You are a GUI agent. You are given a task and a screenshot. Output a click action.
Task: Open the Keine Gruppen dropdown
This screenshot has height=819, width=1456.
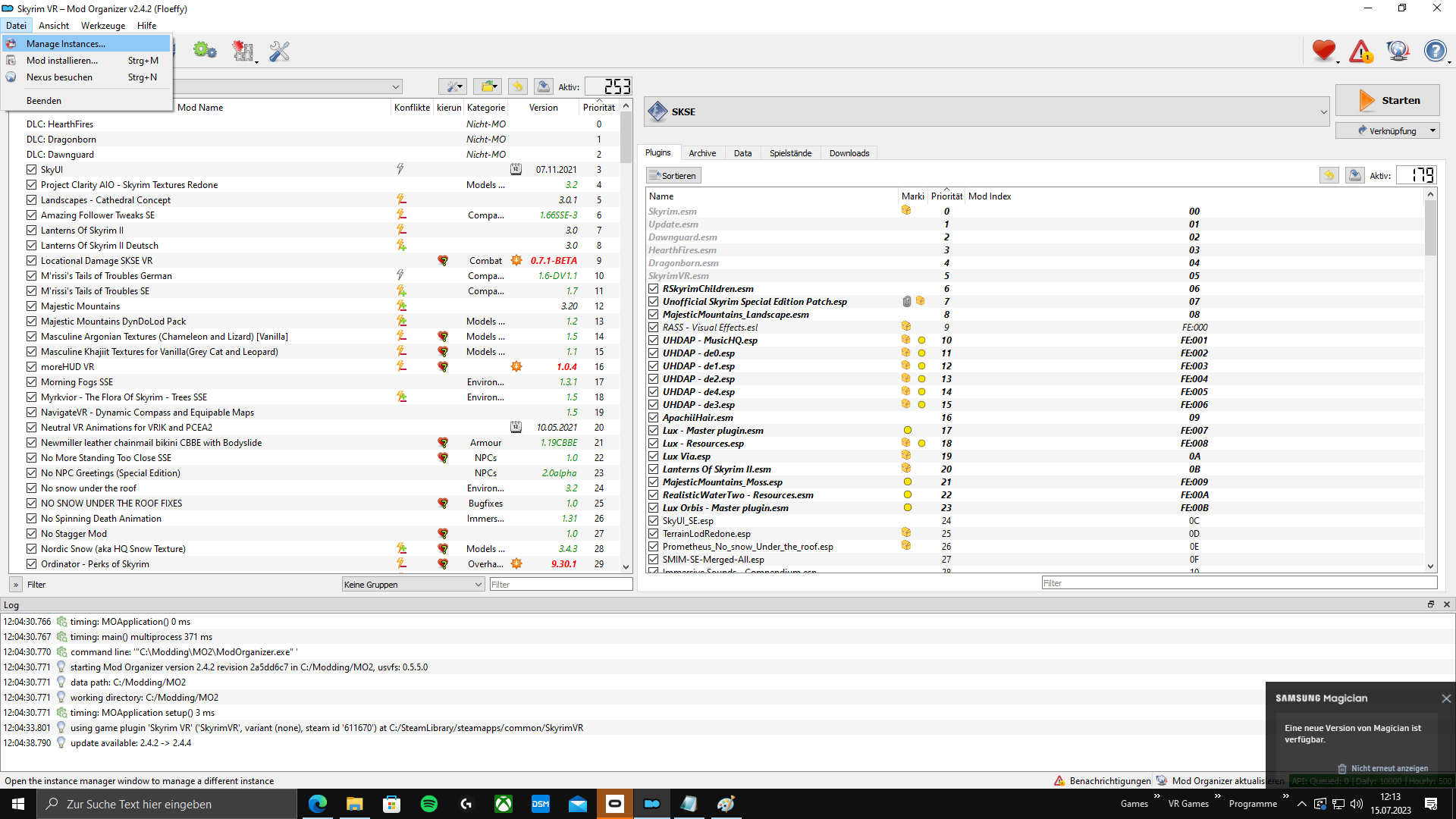[x=413, y=585]
